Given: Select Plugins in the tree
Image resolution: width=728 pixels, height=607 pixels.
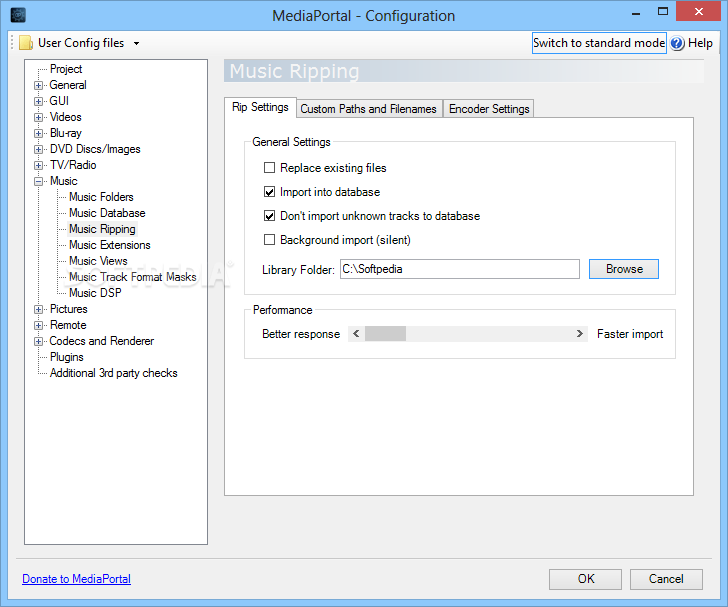Looking at the screenshot, I should (x=67, y=357).
